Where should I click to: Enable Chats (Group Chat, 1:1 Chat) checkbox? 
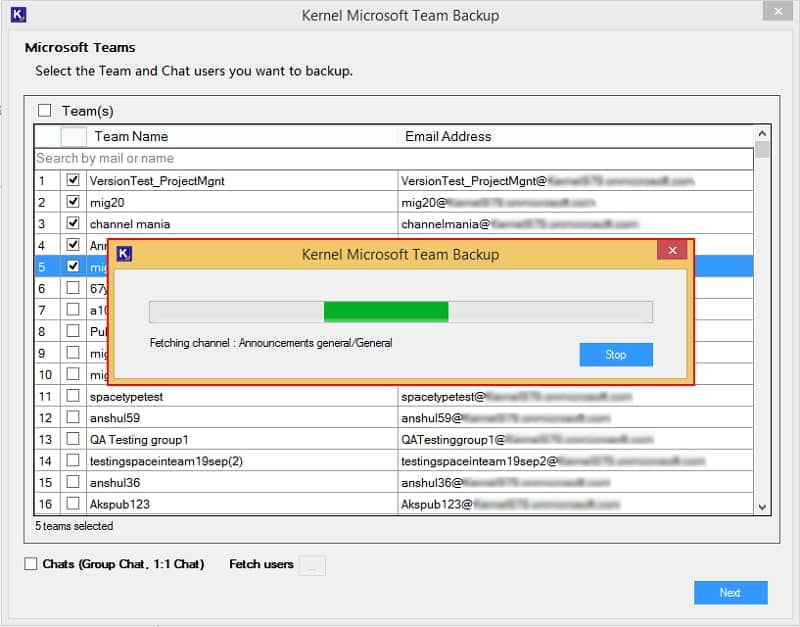[31, 564]
